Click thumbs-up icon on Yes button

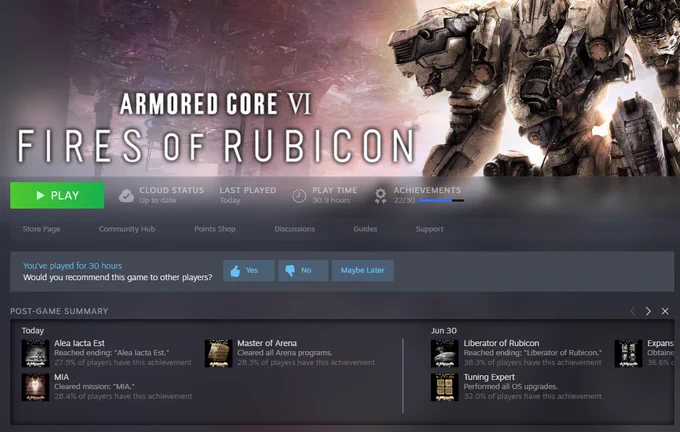pos(235,271)
